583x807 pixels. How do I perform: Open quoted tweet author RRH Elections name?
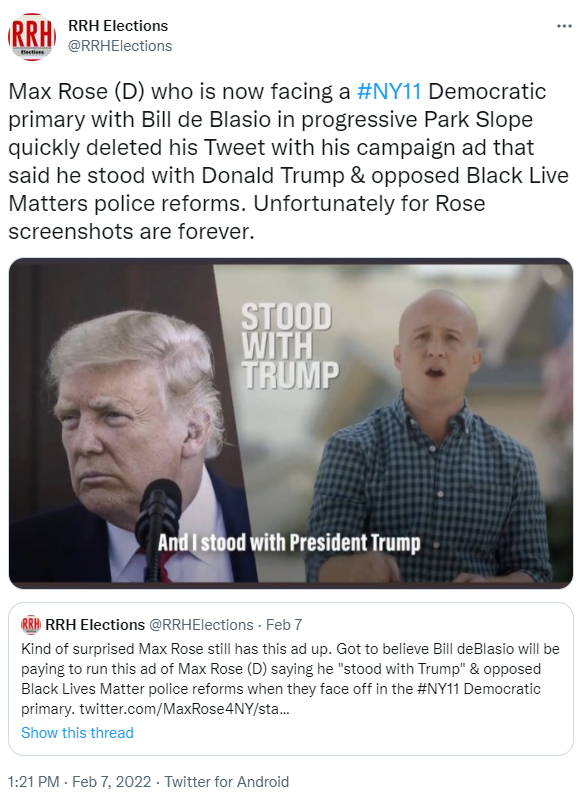[x=95, y=624]
